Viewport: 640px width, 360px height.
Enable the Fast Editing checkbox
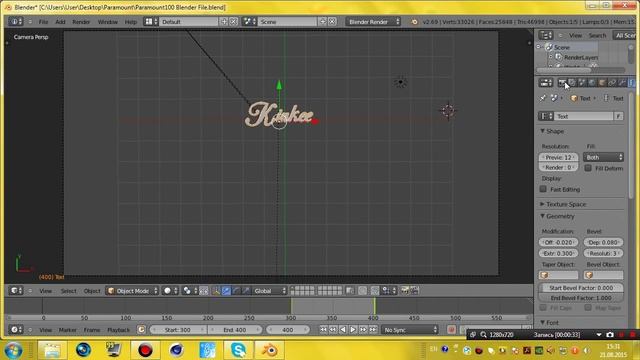543,189
